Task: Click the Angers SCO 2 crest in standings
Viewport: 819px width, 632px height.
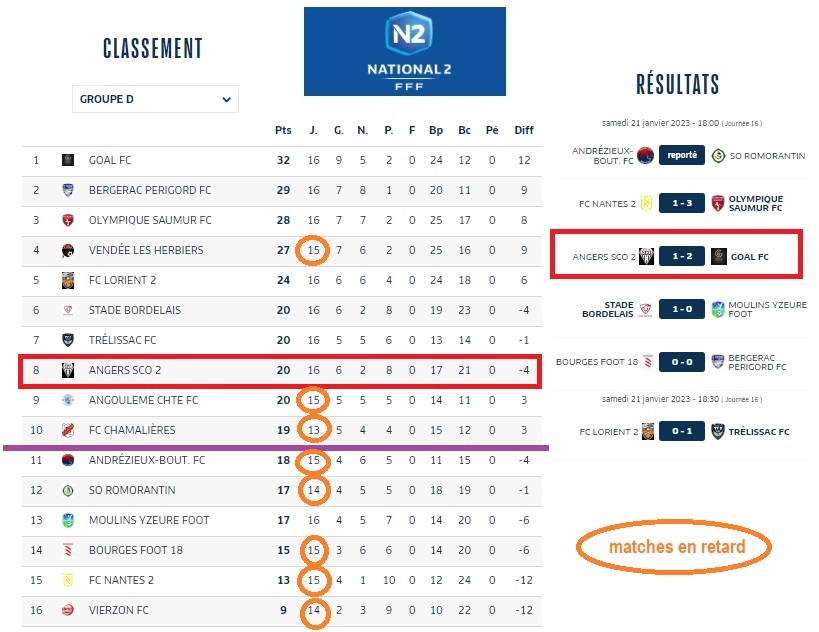Action: (68, 370)
